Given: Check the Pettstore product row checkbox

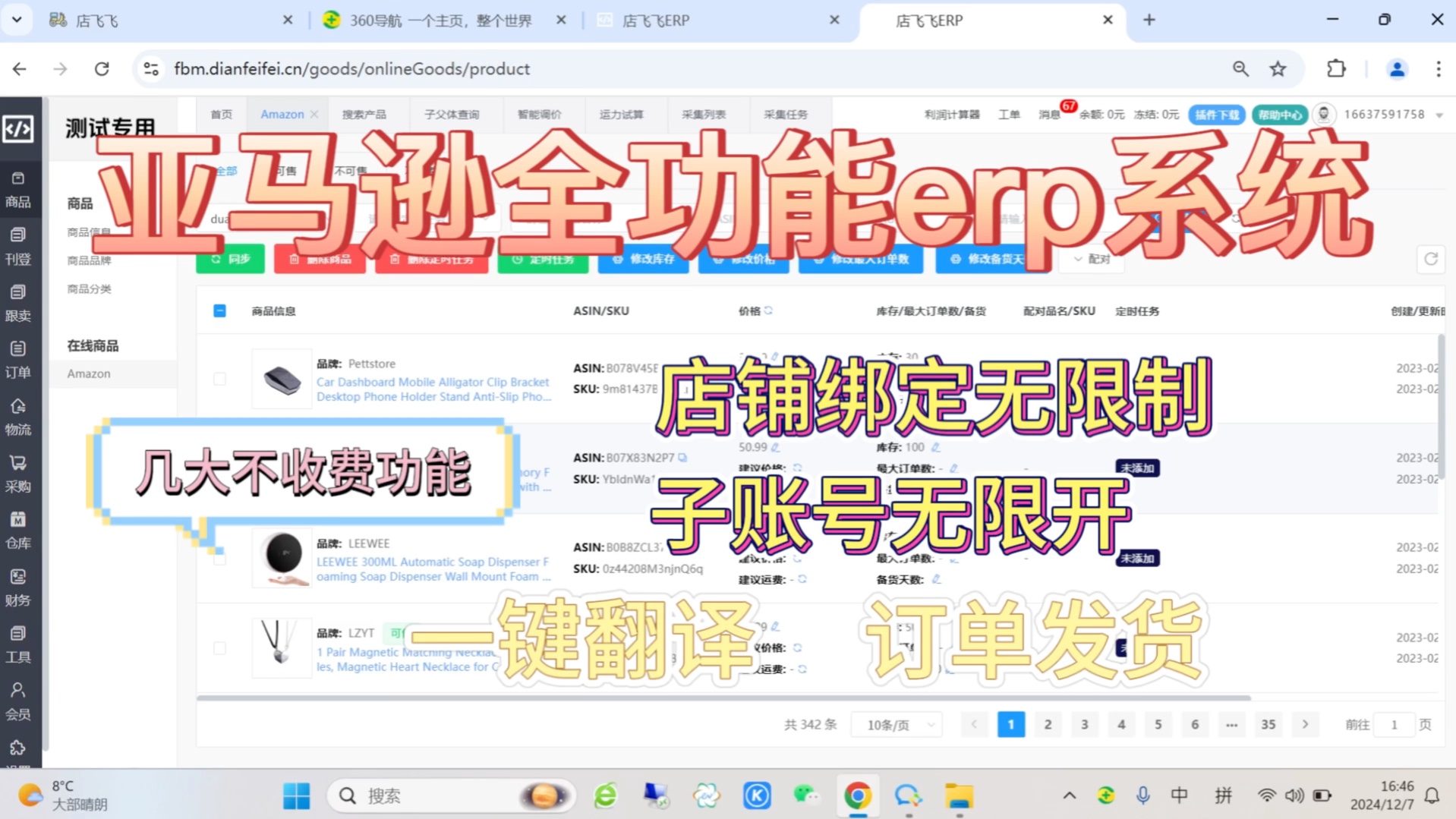Looking at the screenshot, I should click(x=219, y=379).
